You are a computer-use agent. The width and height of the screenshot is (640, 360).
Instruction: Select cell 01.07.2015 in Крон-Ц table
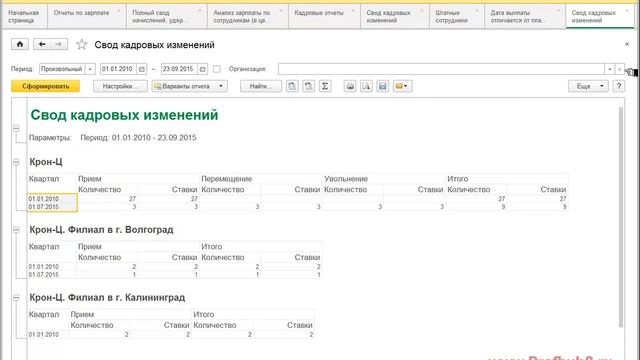(52, 207)
